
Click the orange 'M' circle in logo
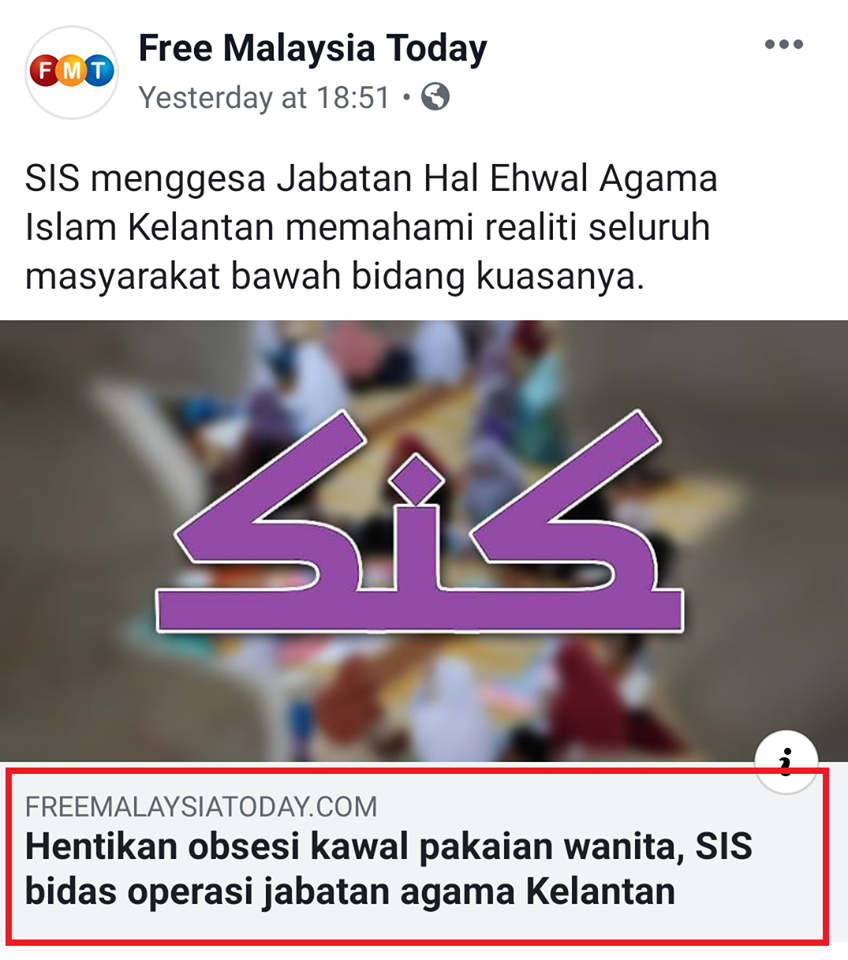pyautogui.click(x=72, y=71)
